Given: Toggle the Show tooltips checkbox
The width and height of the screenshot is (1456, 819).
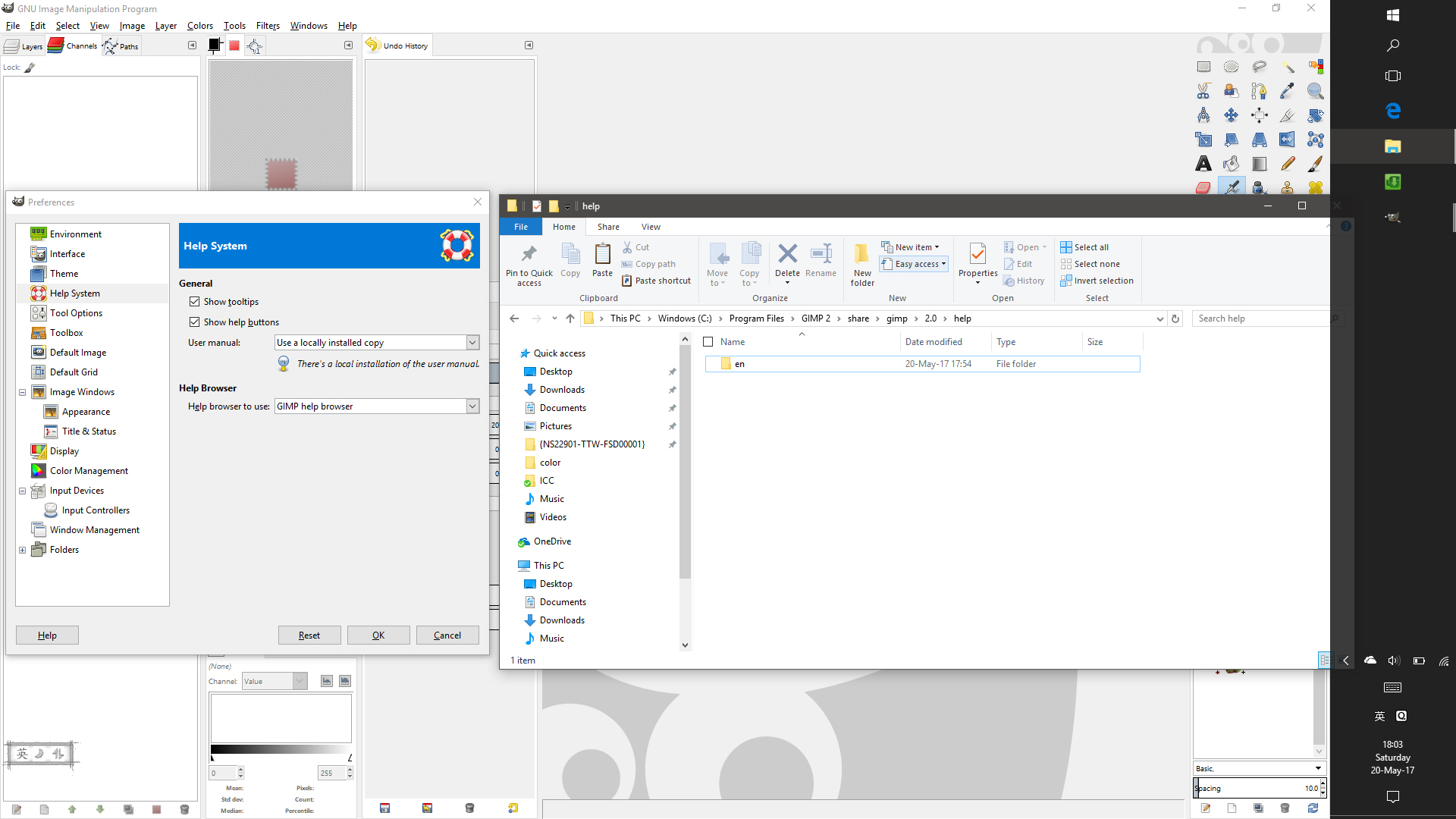Looking at the screenshot, I should 195,302.
